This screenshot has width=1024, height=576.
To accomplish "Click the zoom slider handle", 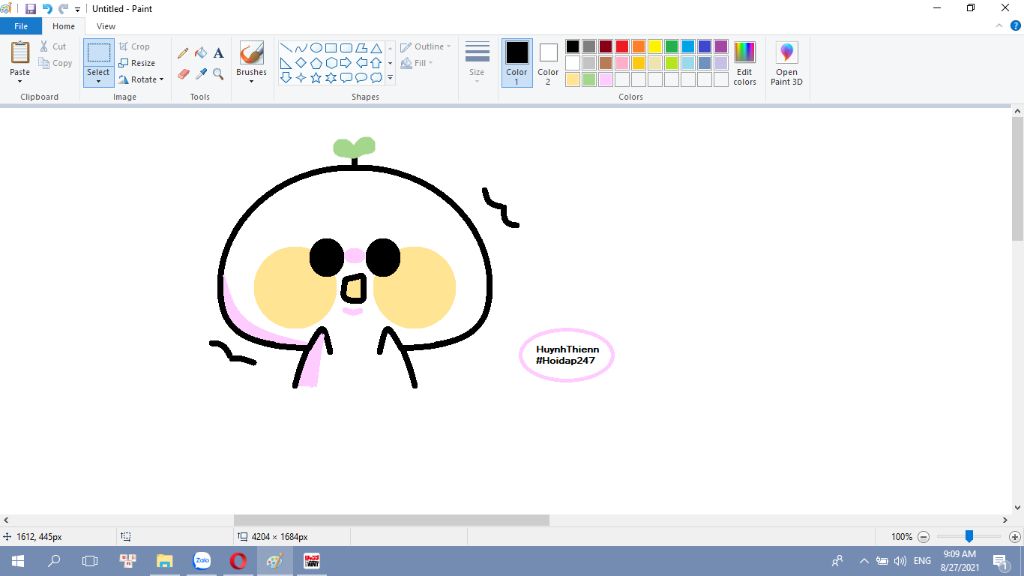I will 969,536.
